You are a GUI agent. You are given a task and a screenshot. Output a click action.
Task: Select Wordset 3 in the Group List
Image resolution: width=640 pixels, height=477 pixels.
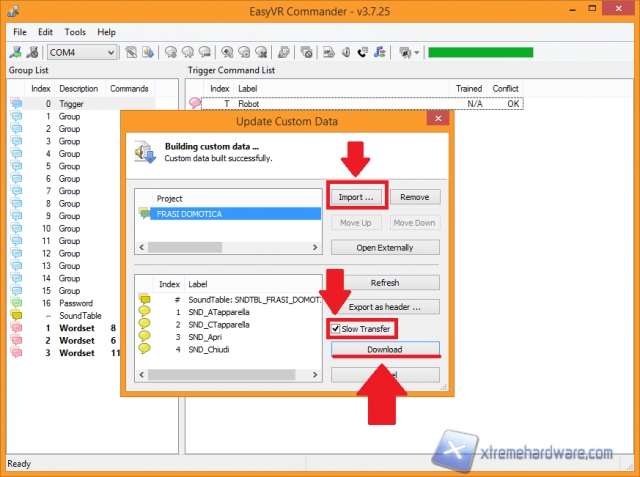[76, 352]
